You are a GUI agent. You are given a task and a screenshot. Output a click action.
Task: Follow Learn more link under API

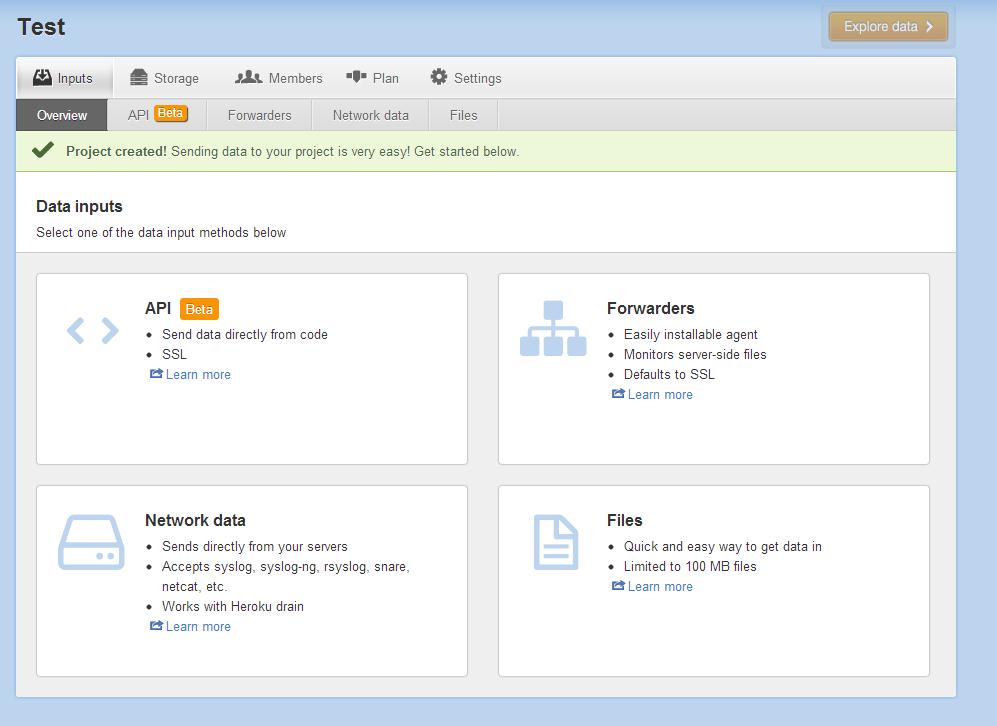click(x=198, y=375)
